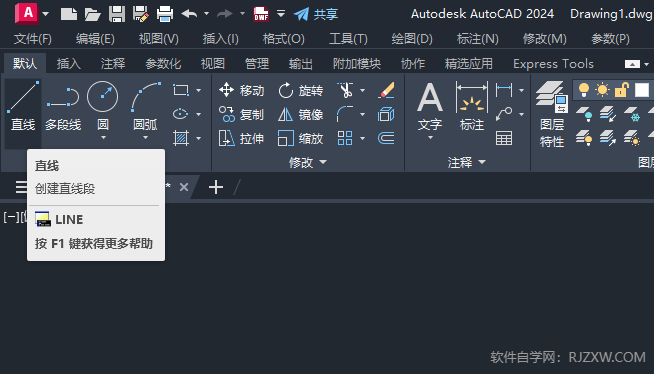
Task: Select the Polyline (多段线) tool
Action: point(63,106)
